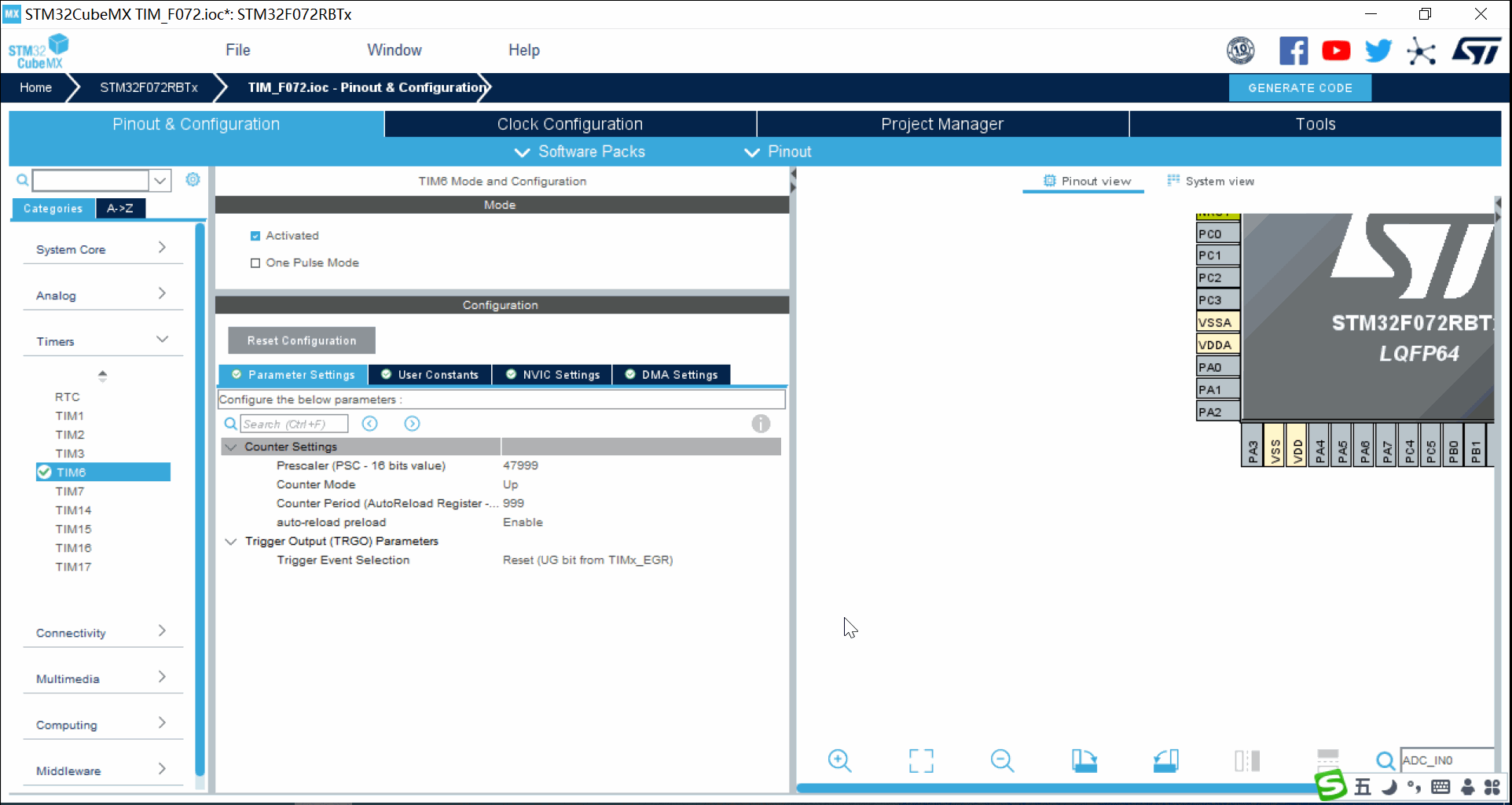Enable One Pulse Mode checkbox
Viewport: 1512px width, 805px height.
tap(255, 263)
